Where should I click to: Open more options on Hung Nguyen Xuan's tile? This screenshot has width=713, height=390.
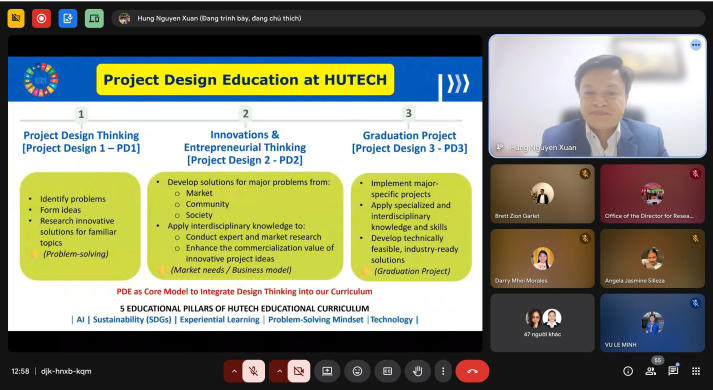(x=695, y=45)
